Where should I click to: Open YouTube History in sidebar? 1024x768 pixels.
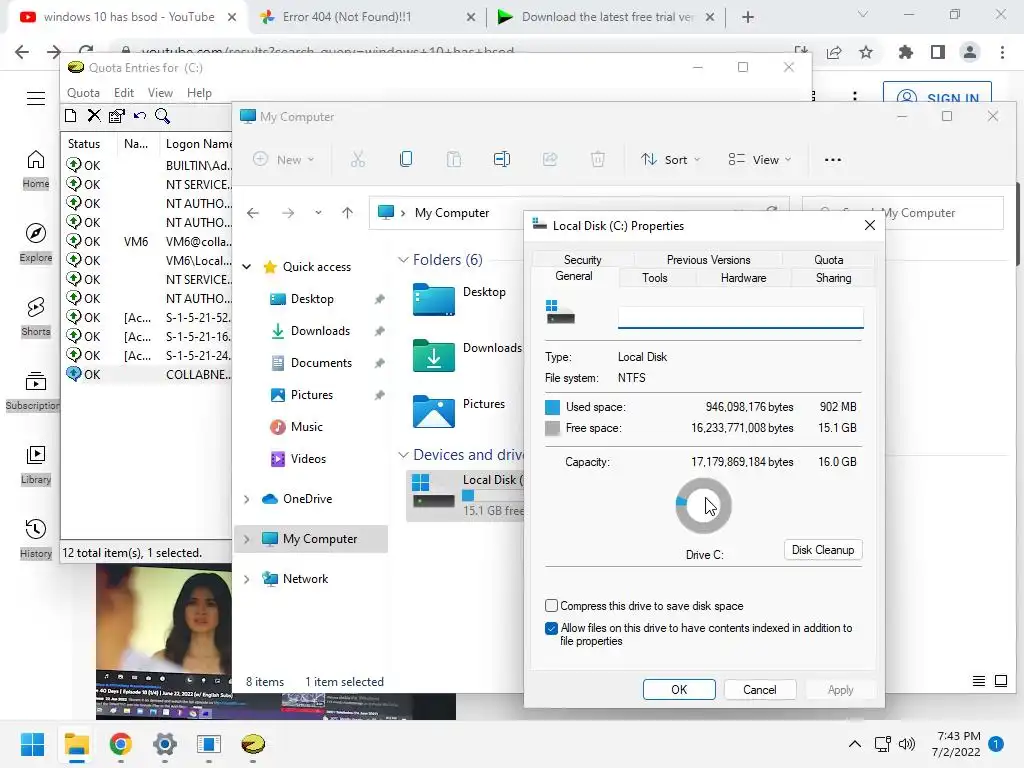pyautogui.click(x=36, y=539)
